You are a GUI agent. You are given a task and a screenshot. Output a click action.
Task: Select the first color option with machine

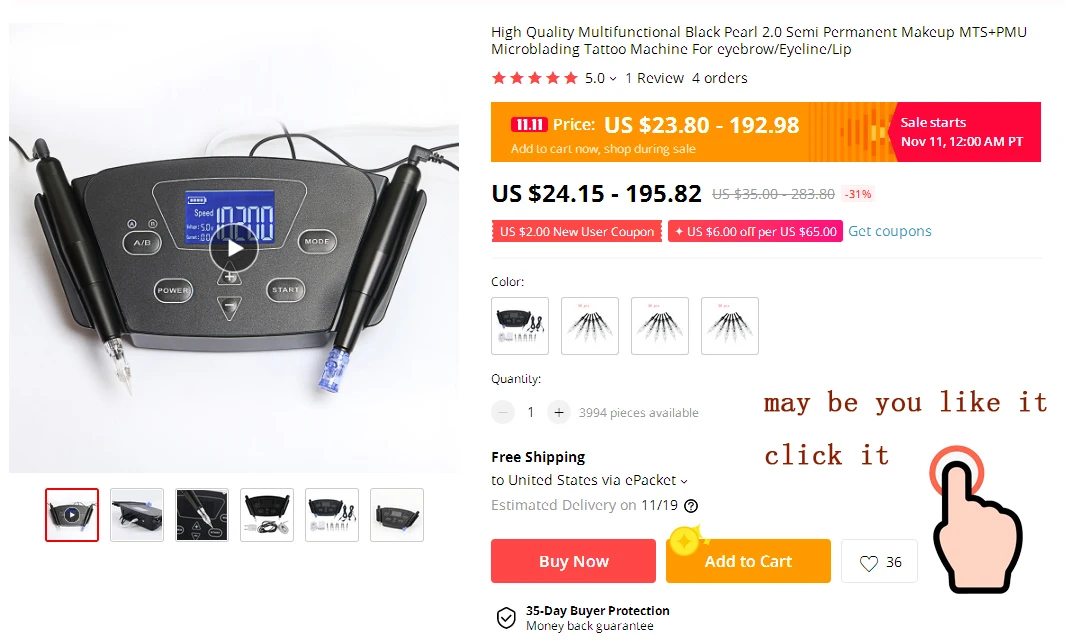pos(520,326)
